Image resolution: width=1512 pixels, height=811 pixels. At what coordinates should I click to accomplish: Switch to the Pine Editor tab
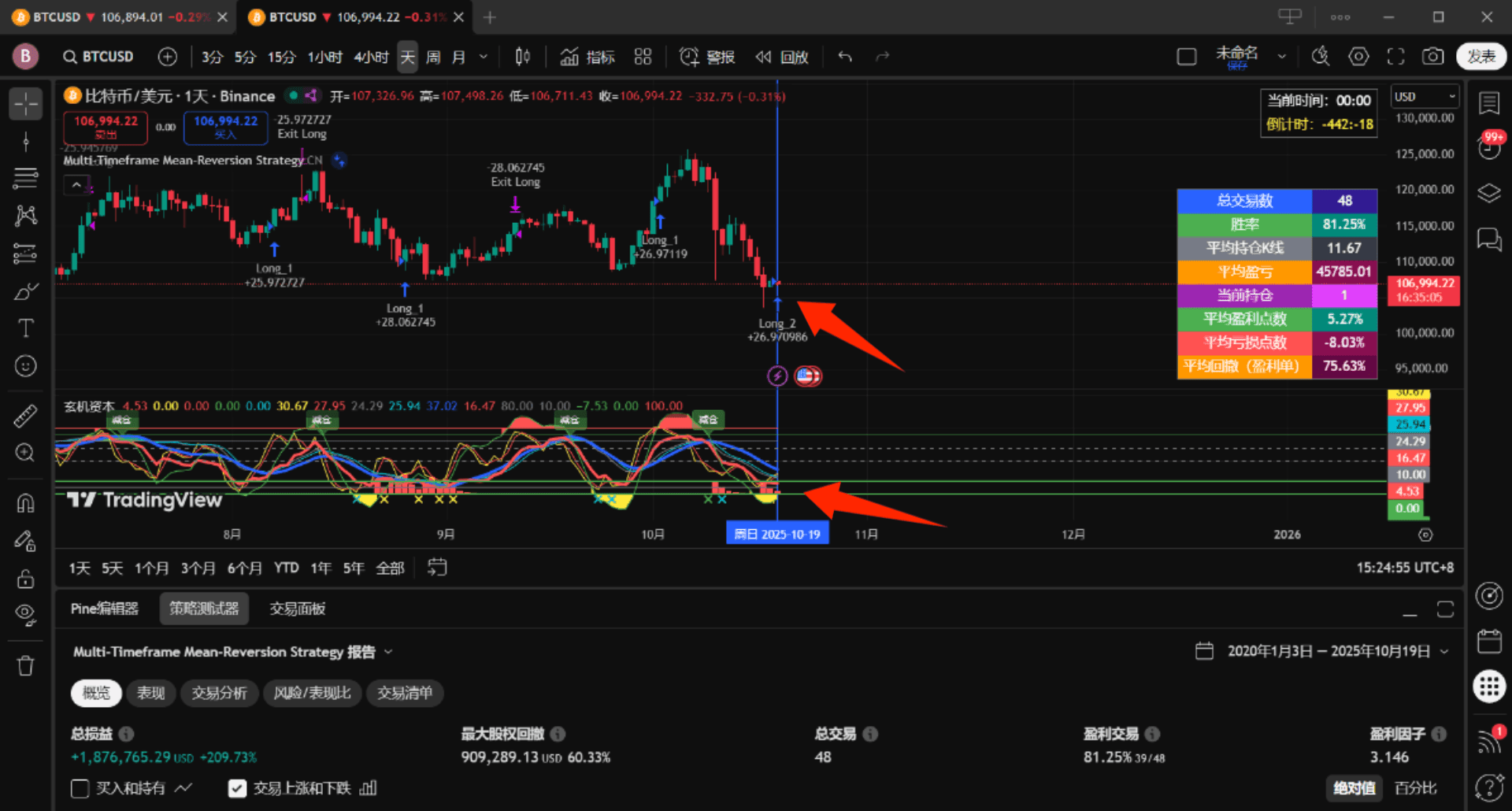(x=104, y=609)
